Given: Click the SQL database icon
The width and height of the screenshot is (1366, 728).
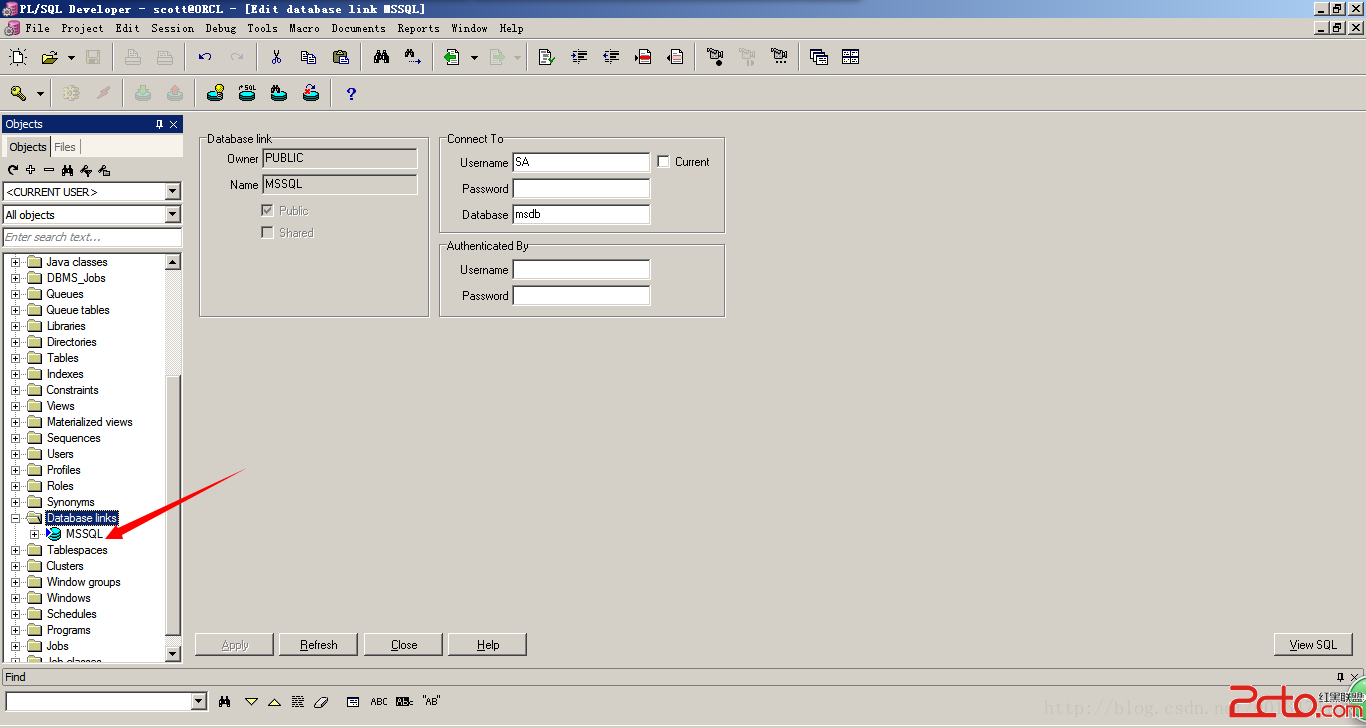Looking at the screenshot, I should 247,93.
